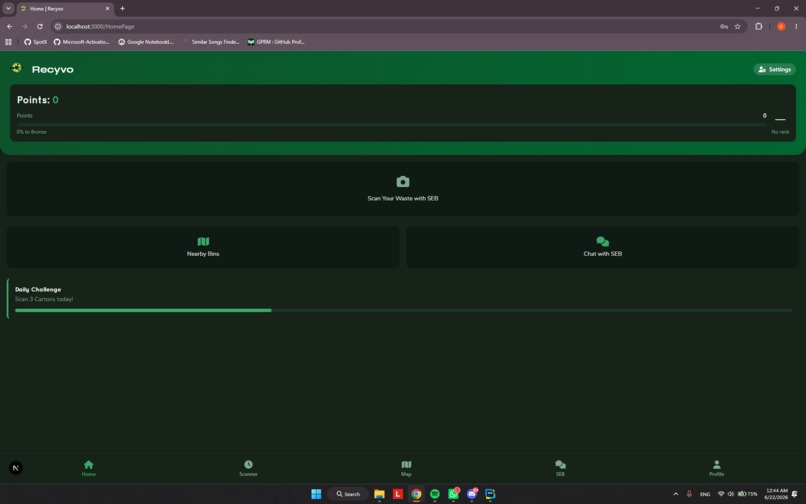Image resolution: width=806 pixels, height=504 pixels.
Task: Open GPRM GitHub Profile bookmark
Action: tap(276, 42)
